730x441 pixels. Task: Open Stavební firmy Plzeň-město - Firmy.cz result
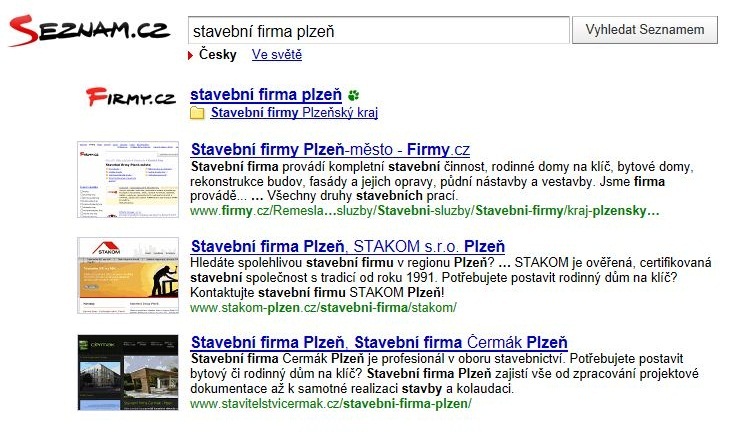coord(330,149)
